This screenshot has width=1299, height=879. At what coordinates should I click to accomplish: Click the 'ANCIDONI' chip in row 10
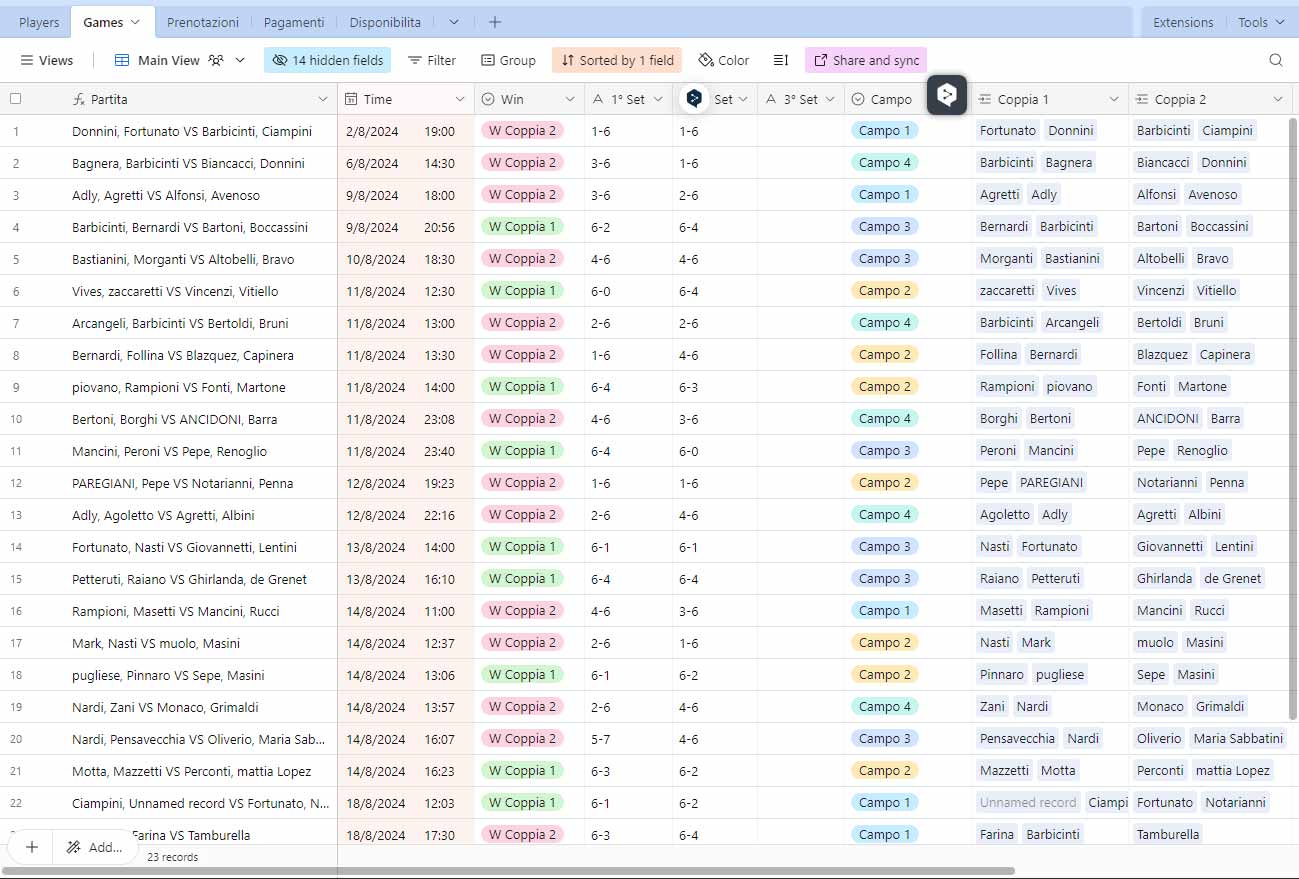point(1167,418)
